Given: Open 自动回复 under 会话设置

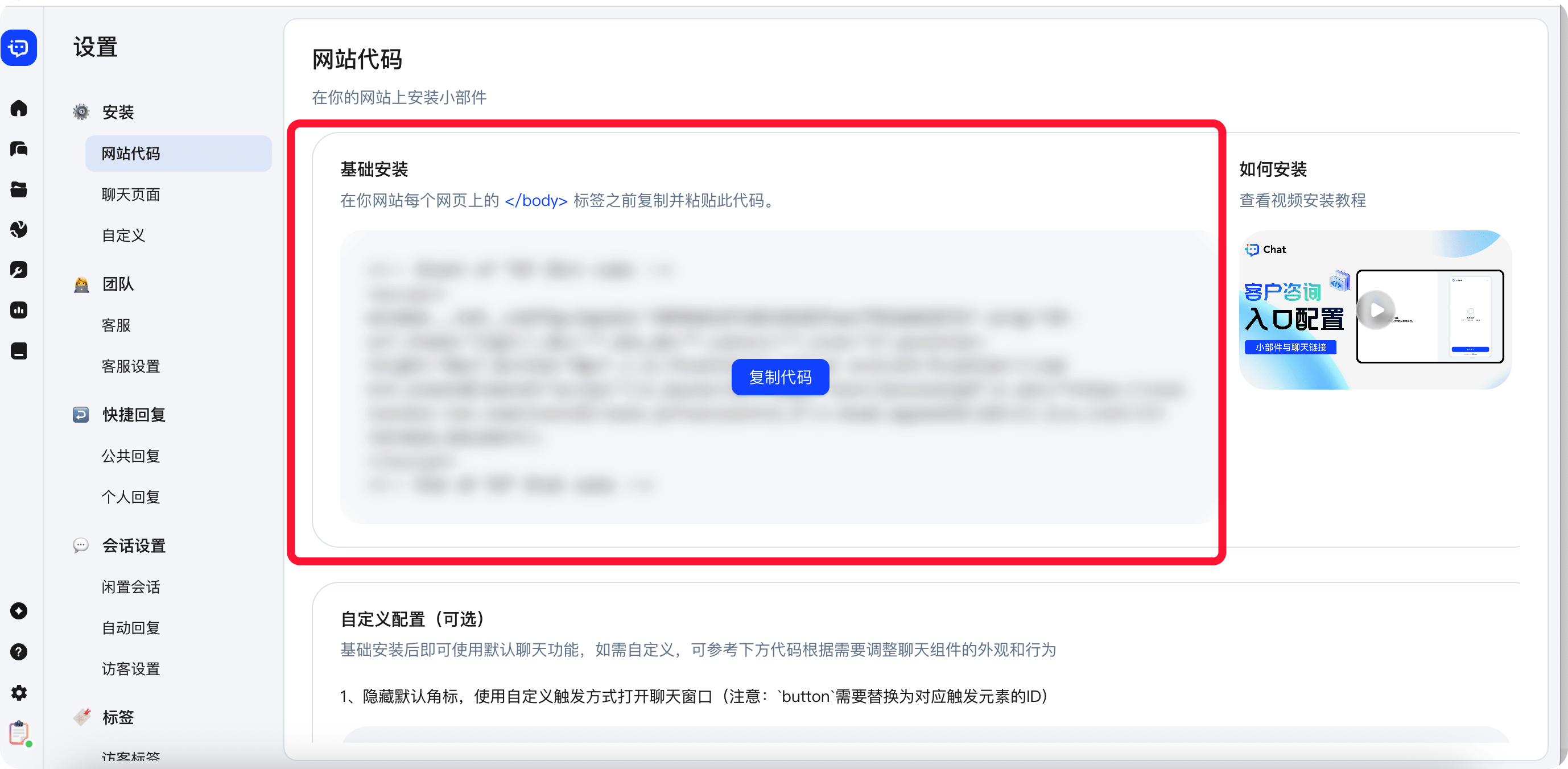Looking at the screenshot, I should coord(131,628).
